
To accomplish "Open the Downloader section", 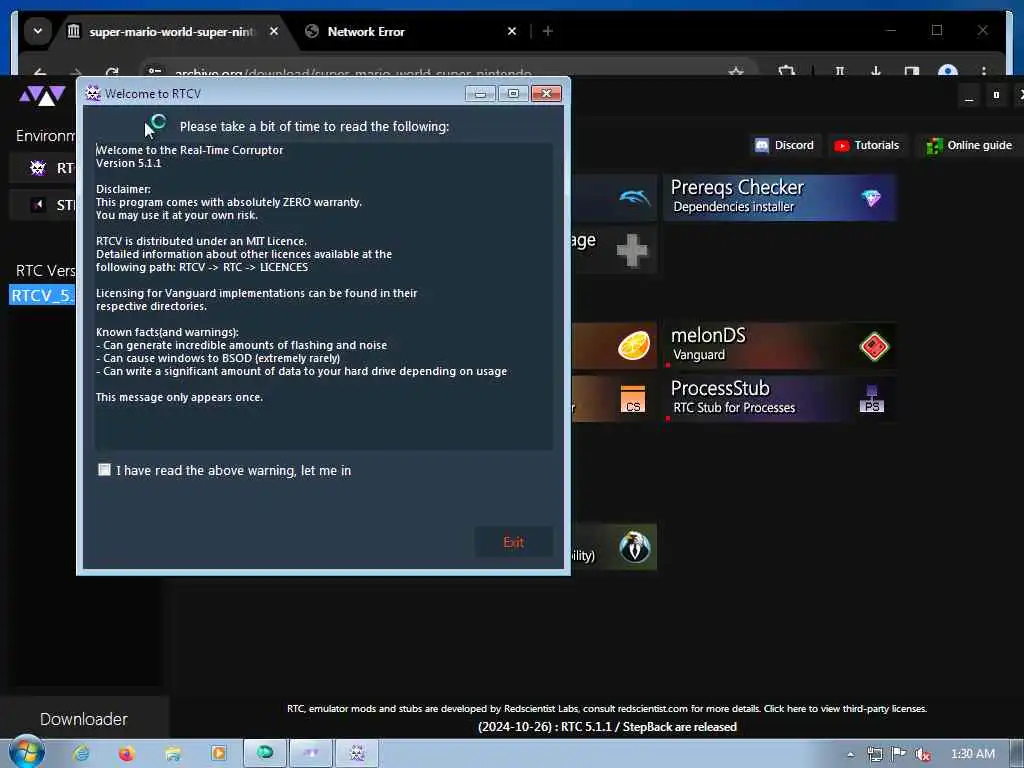I will click(84, 719).
